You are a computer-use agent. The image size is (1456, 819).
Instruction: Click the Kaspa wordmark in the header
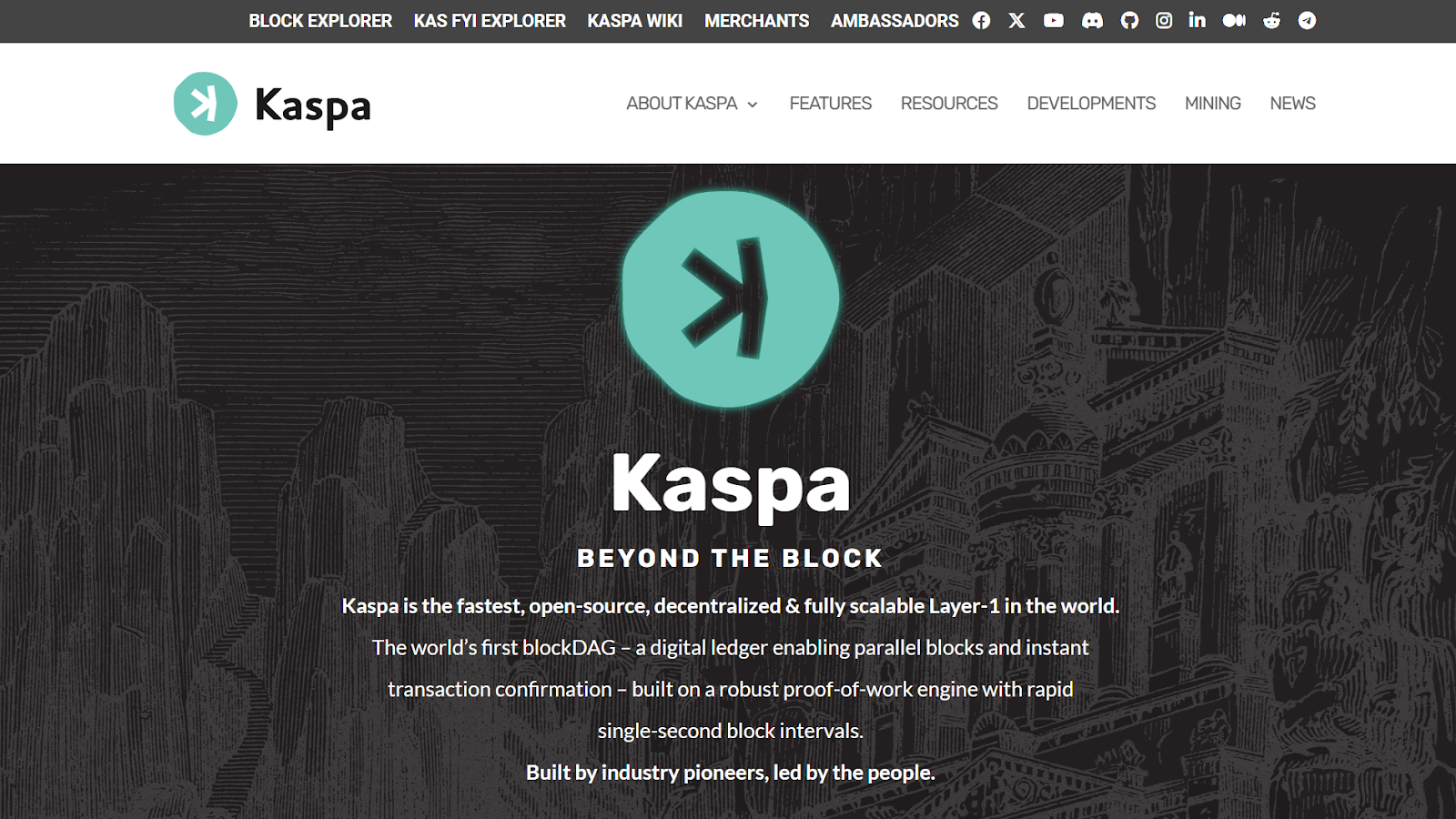(313, 106)
